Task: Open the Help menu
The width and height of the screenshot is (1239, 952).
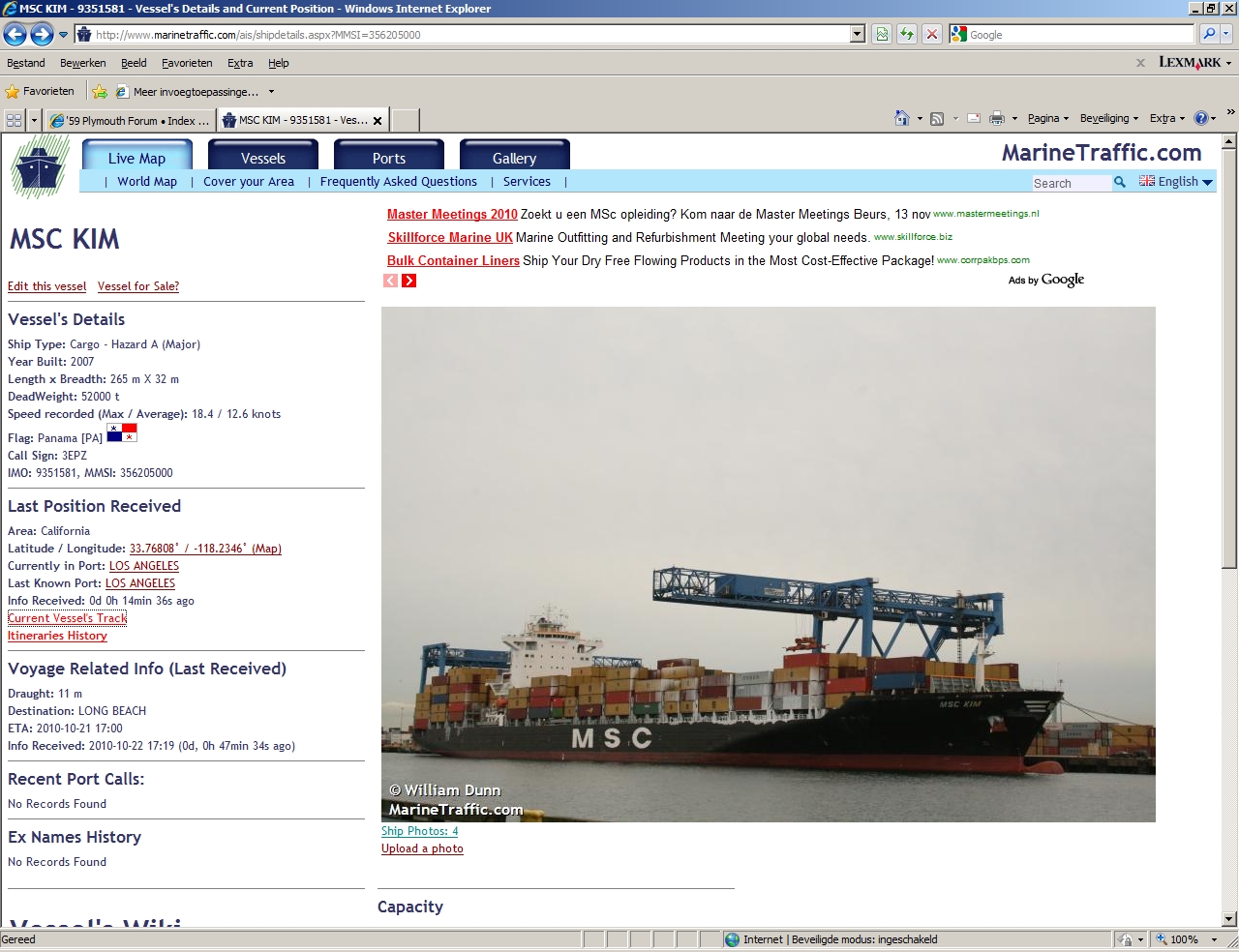Action: point(279,63)
